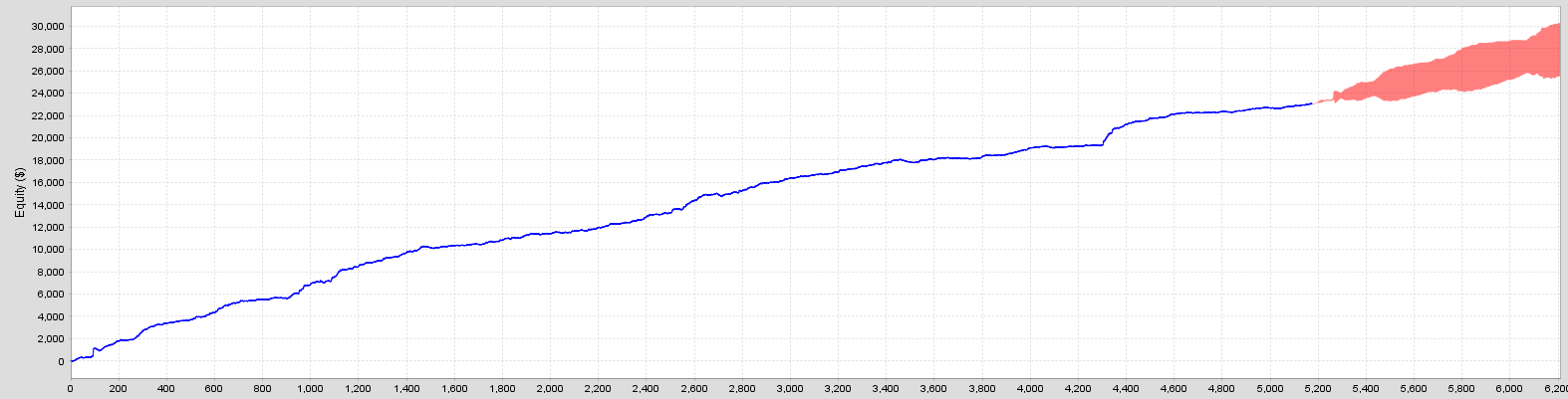Click the 4,600 tick label on horizontal axis
Image resolution: width=1568 pixels, height=399 pixels.
click(x=1174, y=389)
